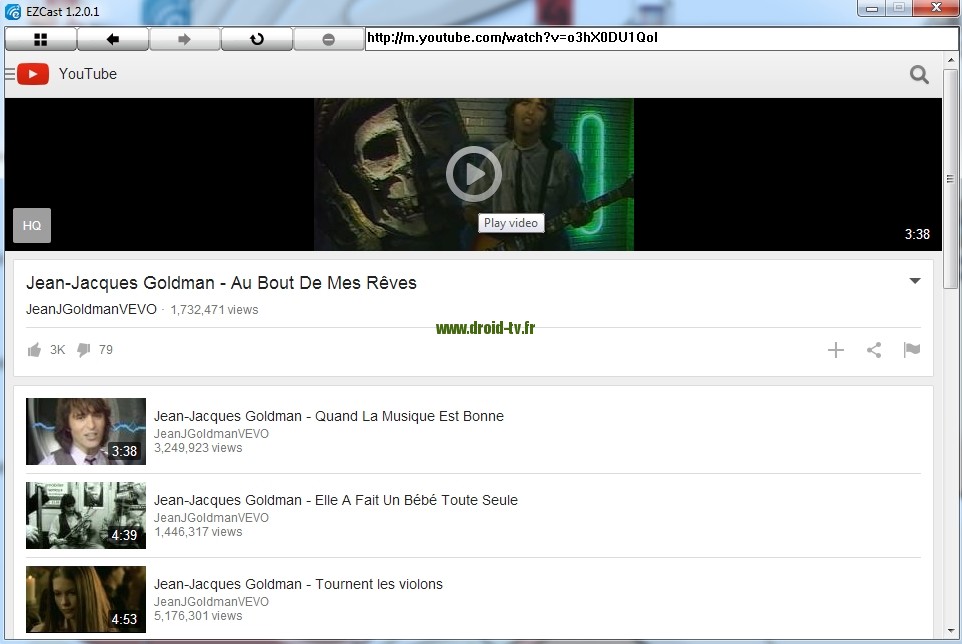Click the '1,732,471 views' text

tap(214, 310)
